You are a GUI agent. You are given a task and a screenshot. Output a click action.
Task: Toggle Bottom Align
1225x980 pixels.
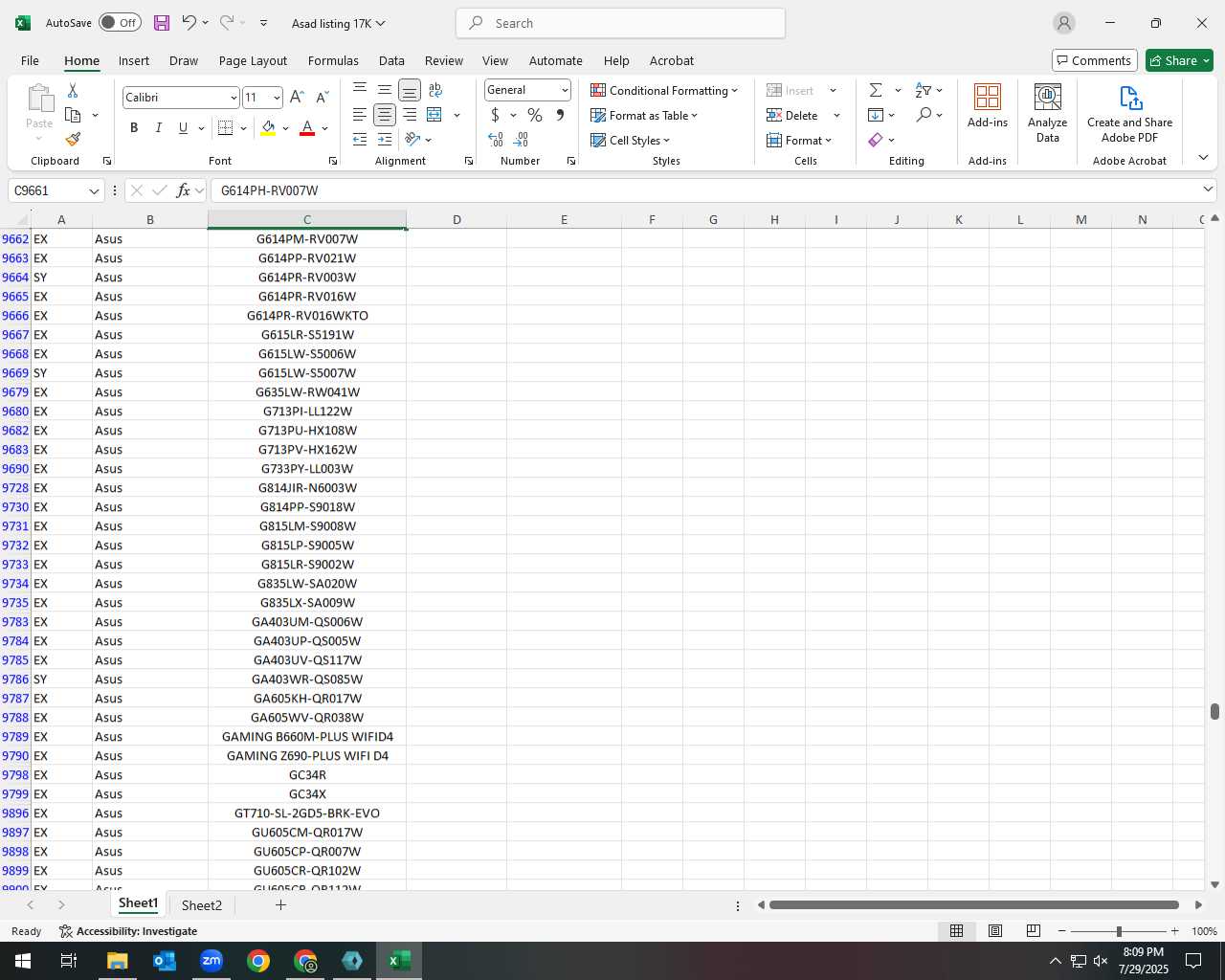(410, 90)
